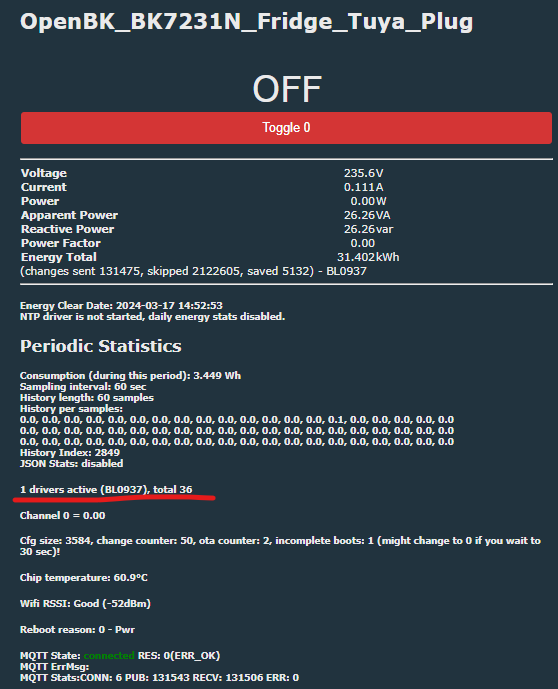This screenshot has width=558, height=689.
Task: Click the Reactive Power value 26.26var
Action: coord(368,229)
